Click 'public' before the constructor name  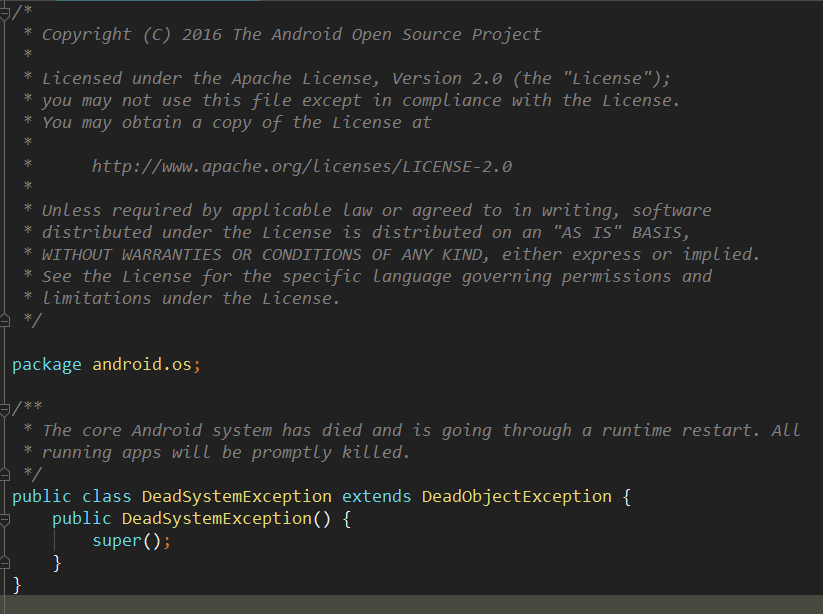(x=81, y=519)
